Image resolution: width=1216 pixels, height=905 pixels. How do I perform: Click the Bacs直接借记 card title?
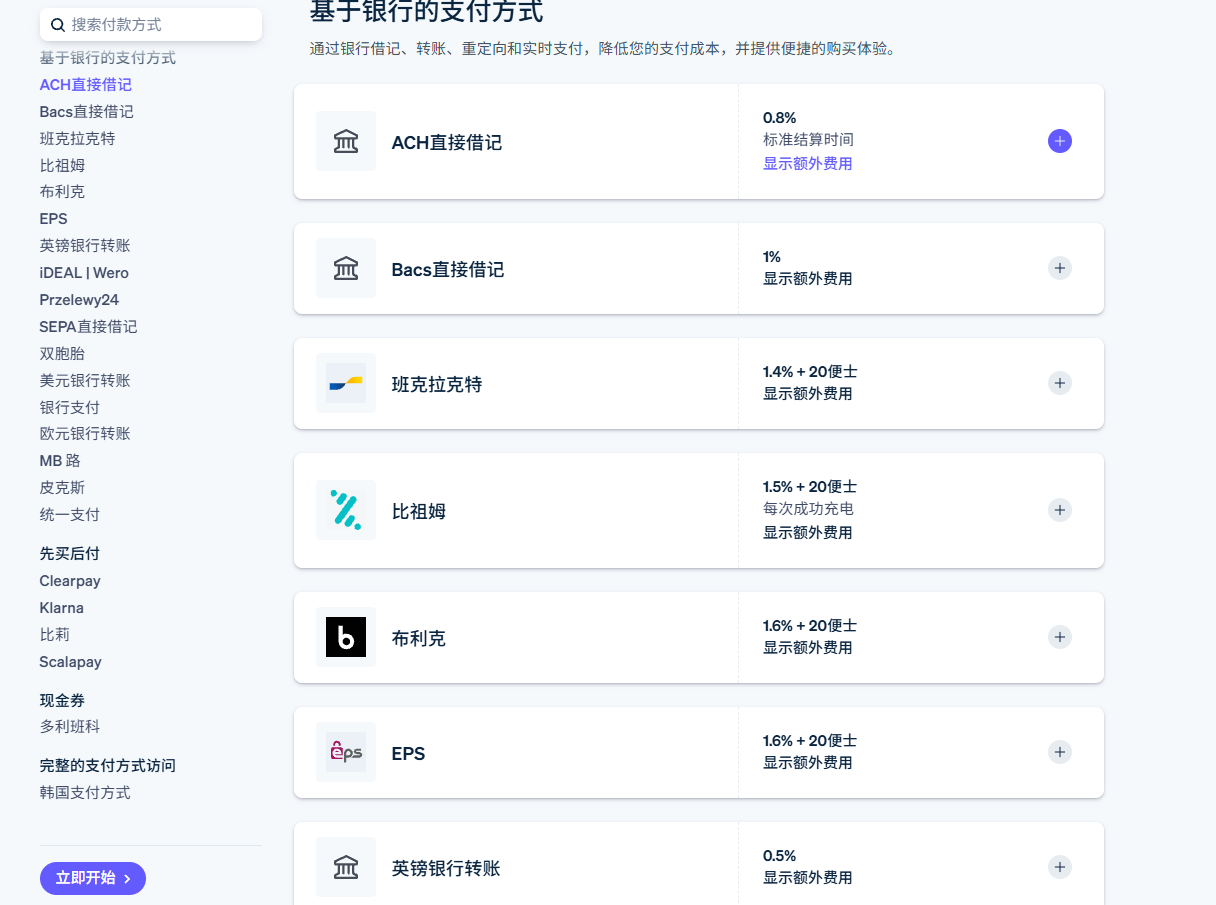click(x=448, y=270)
